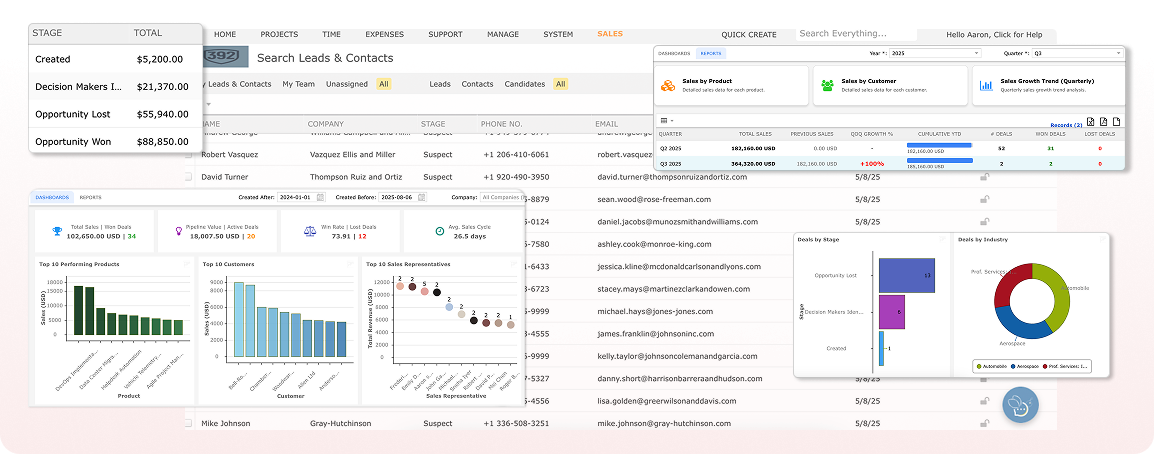Open the SUPPORT menu
1154x454 pixels.
[445, 35]
